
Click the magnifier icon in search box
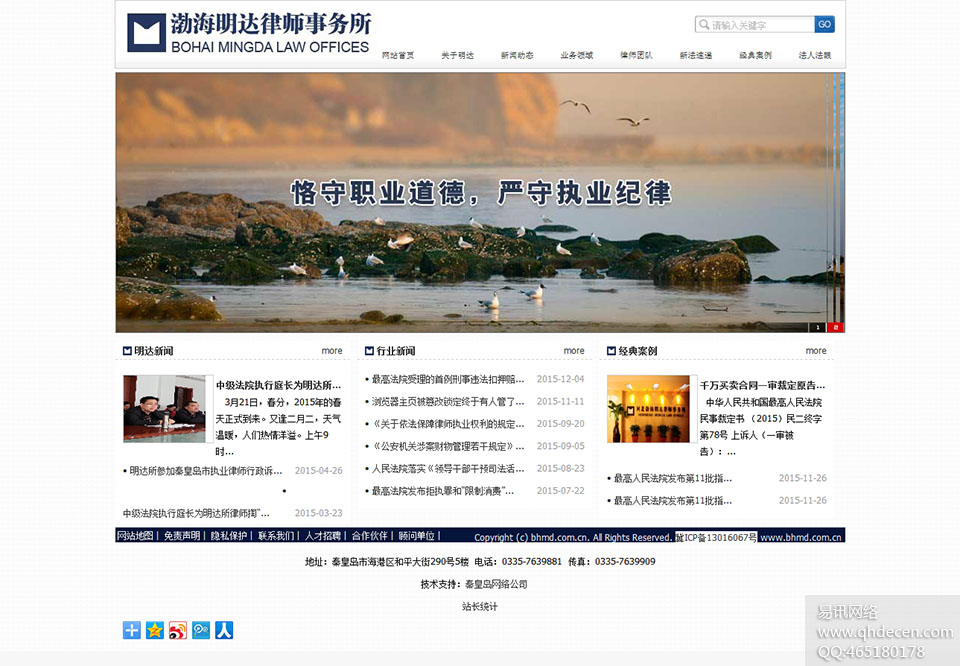tap(703, 25)
